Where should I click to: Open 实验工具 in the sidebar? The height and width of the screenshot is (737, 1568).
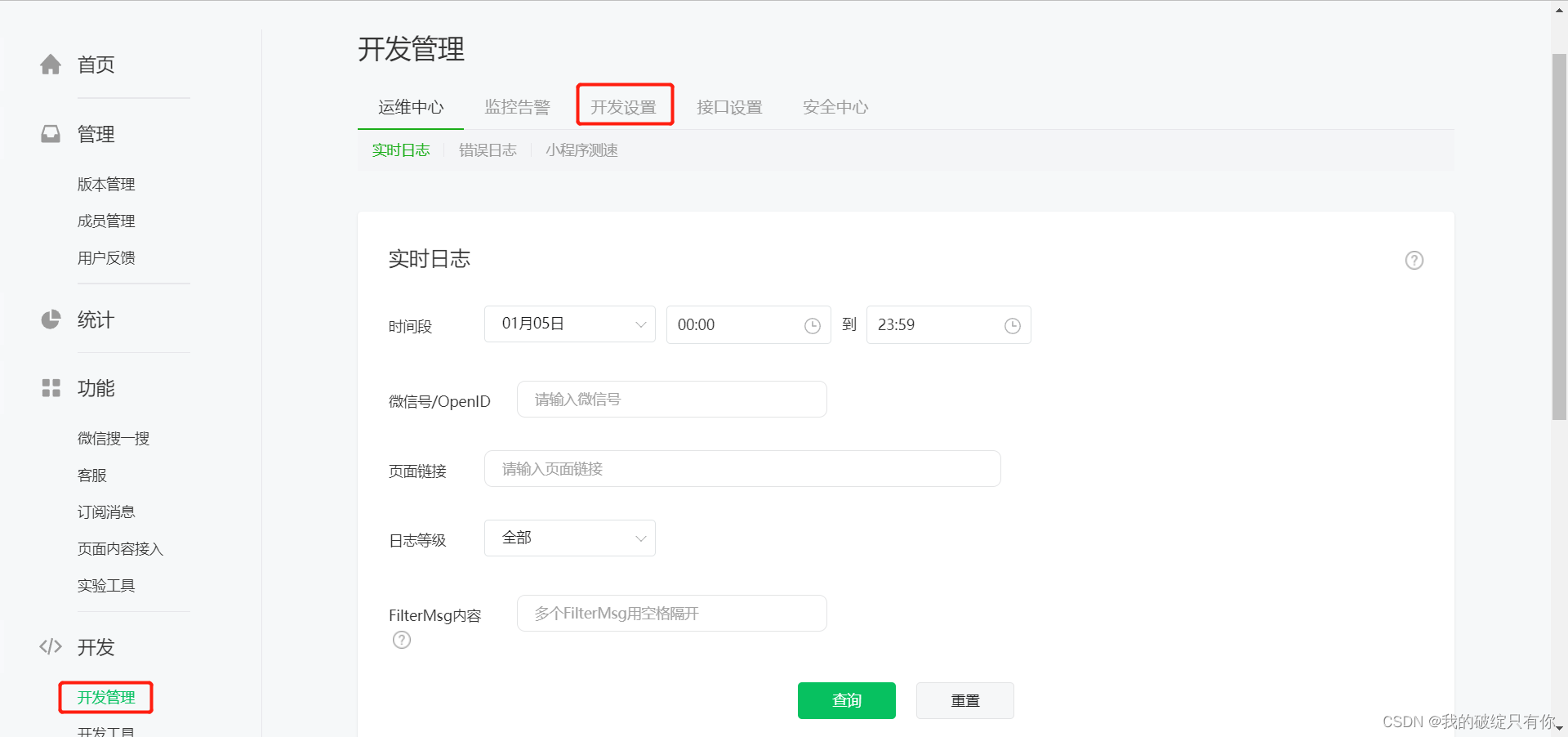tap(106, 586)
